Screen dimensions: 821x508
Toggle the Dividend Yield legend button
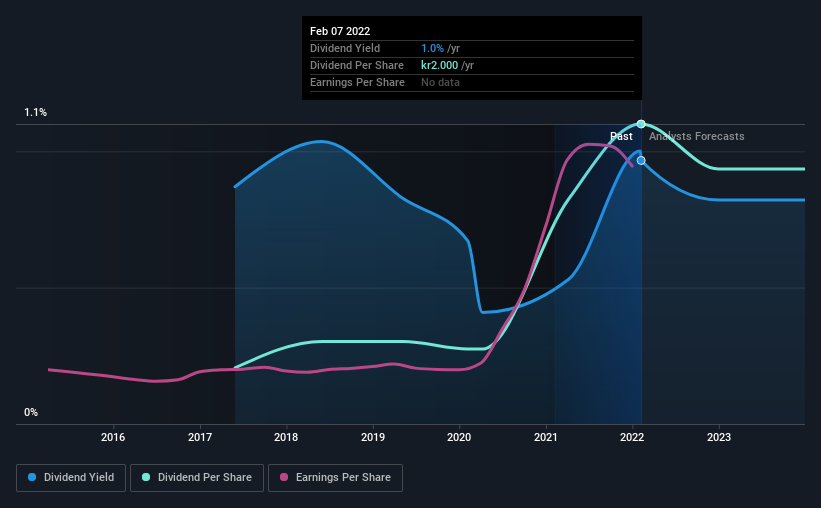(71, 478)
